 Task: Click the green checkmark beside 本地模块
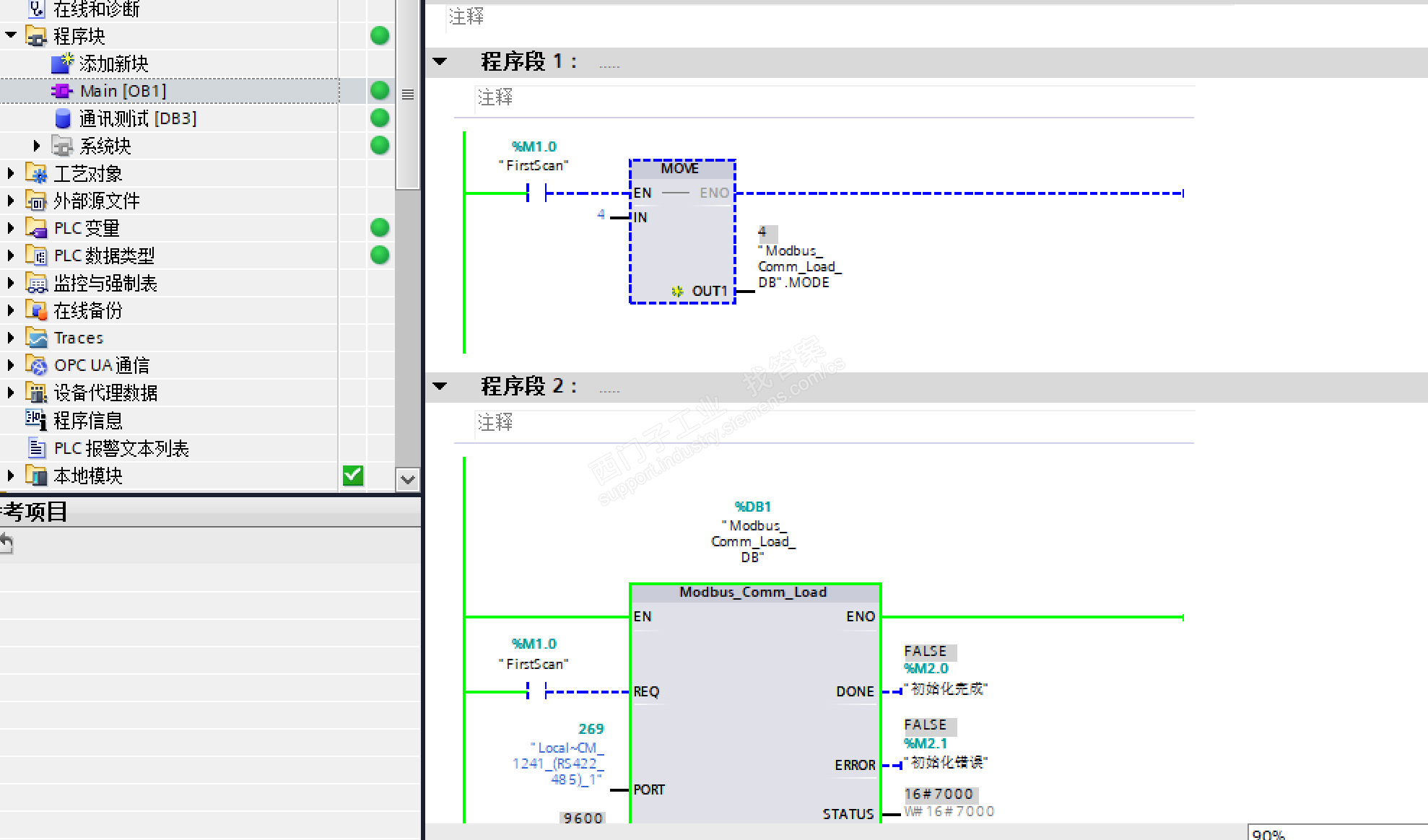[x=353, y=476]
